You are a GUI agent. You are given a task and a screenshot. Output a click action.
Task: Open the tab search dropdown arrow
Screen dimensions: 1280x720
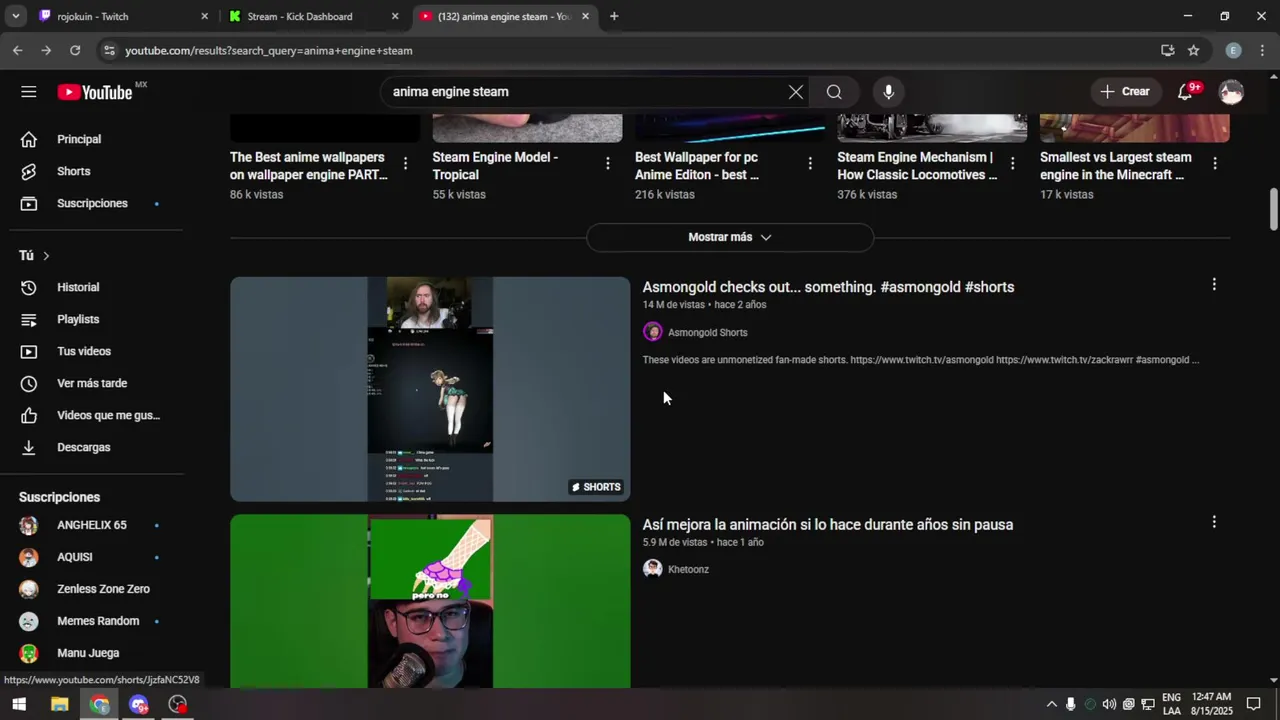17,16
